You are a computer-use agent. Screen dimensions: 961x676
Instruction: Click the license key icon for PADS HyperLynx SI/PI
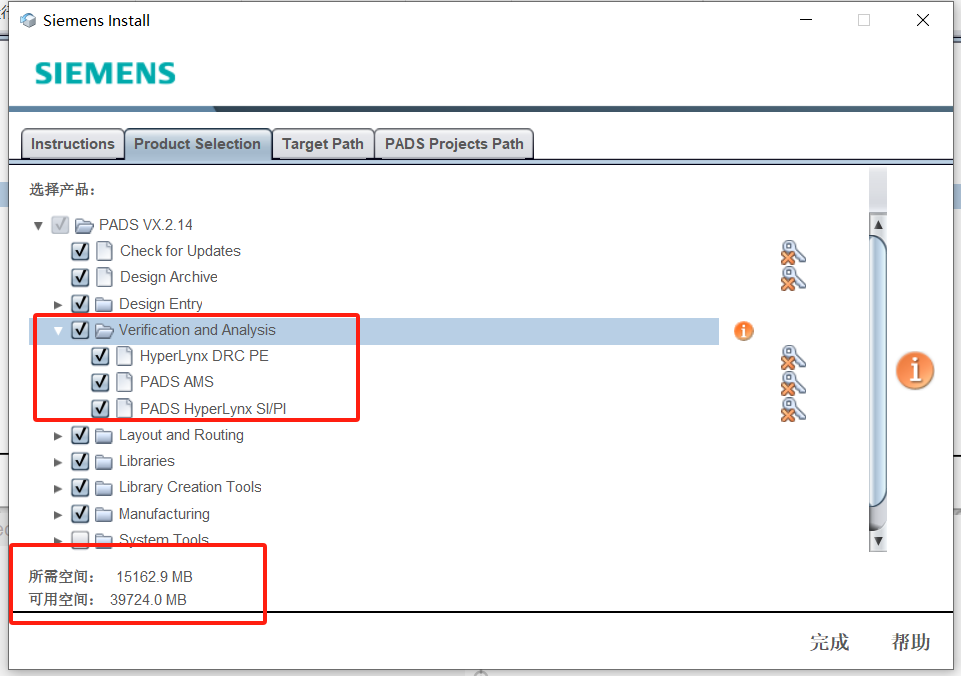point(793,410)
